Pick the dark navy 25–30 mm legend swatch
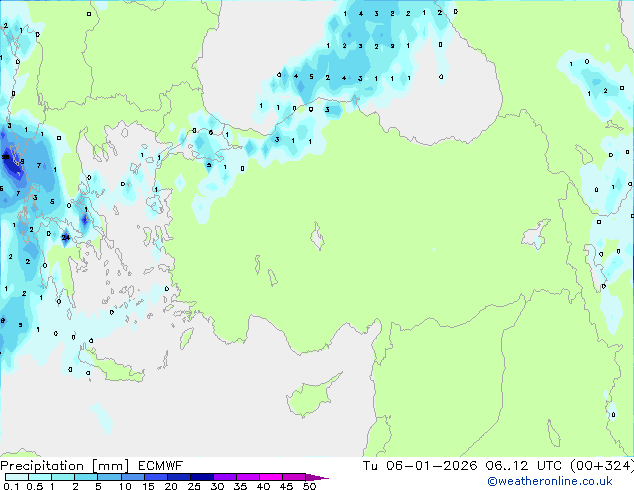 pos(202,477)
